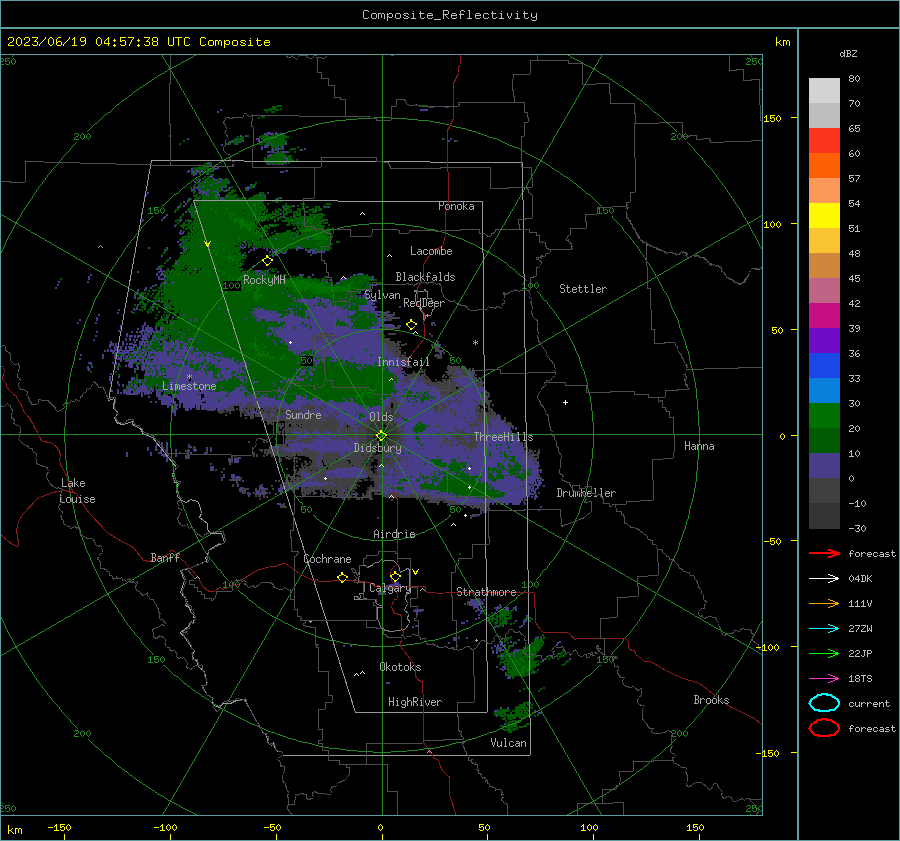Click the Drumheller label
This screenshot has width=900, height=841.
coord(586,493)
